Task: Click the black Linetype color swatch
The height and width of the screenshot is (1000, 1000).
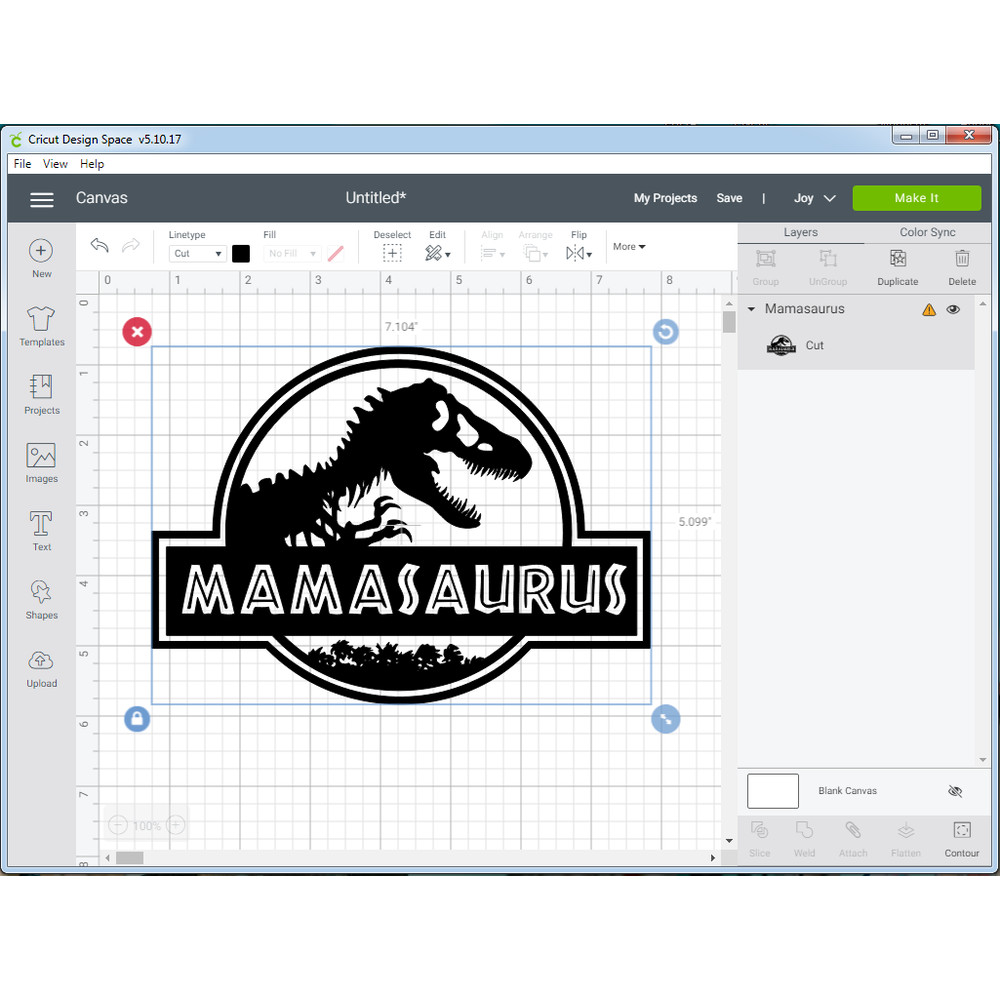Action: click(241, 253)
